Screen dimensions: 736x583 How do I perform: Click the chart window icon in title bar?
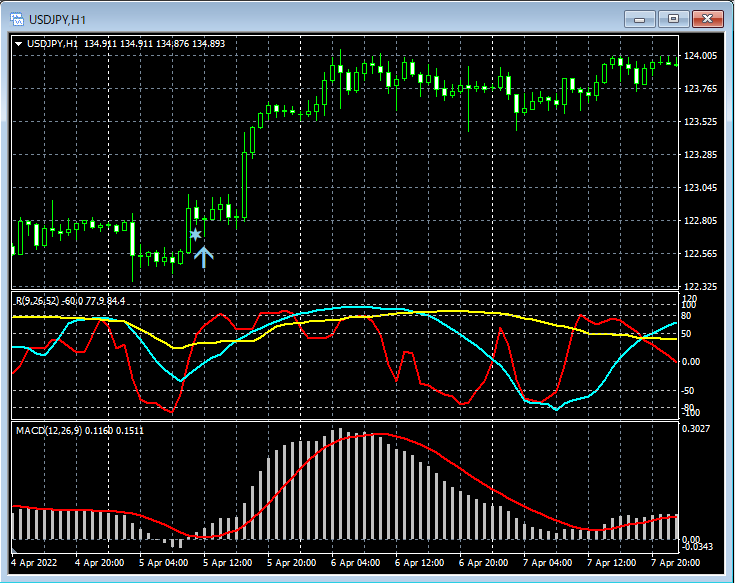pos(16,19)
